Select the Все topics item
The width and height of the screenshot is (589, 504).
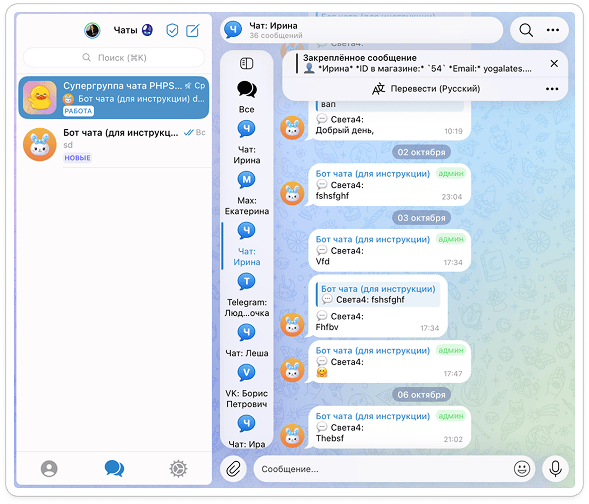point(246,97)
